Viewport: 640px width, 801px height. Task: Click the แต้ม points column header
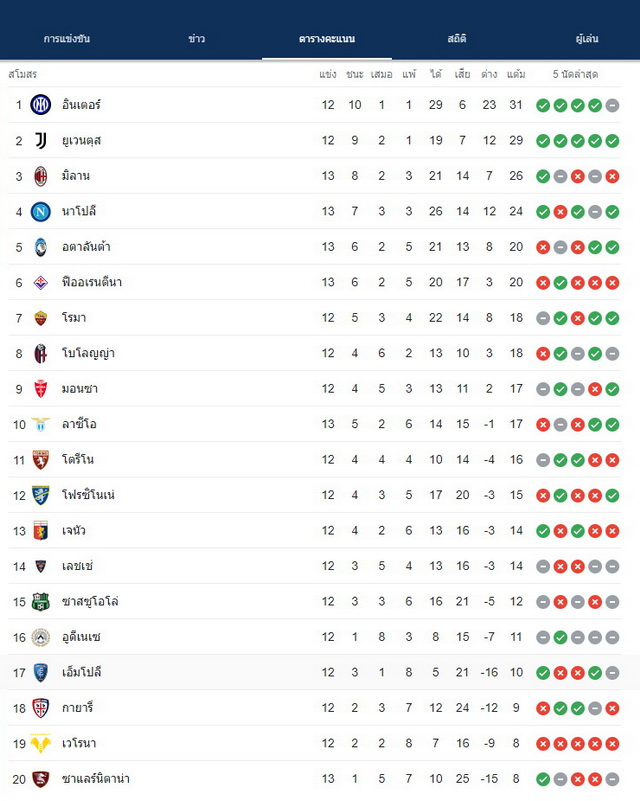tap(516, 75)
